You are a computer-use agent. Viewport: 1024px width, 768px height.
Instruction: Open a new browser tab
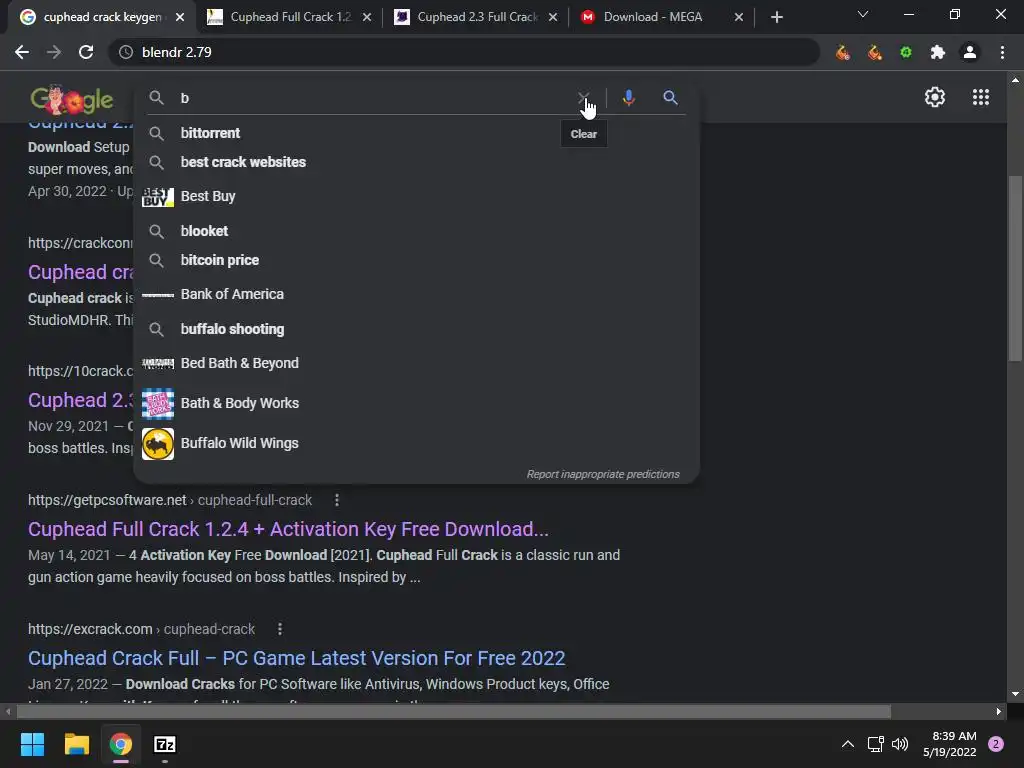click(x=776, y=17)
